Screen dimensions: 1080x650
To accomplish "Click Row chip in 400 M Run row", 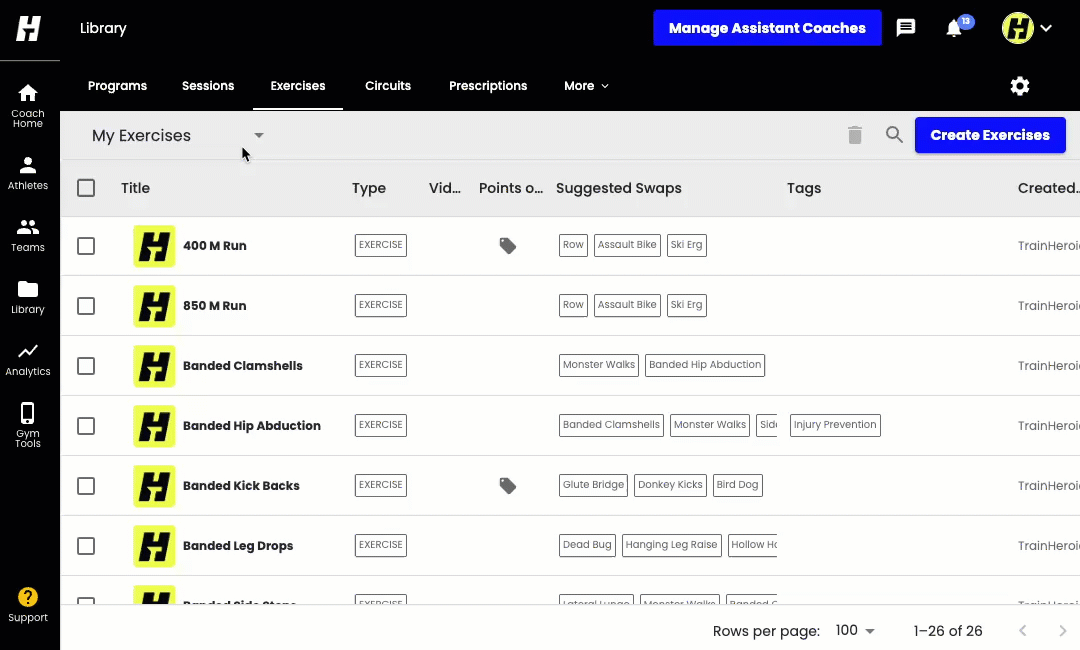I will [573, 245].
